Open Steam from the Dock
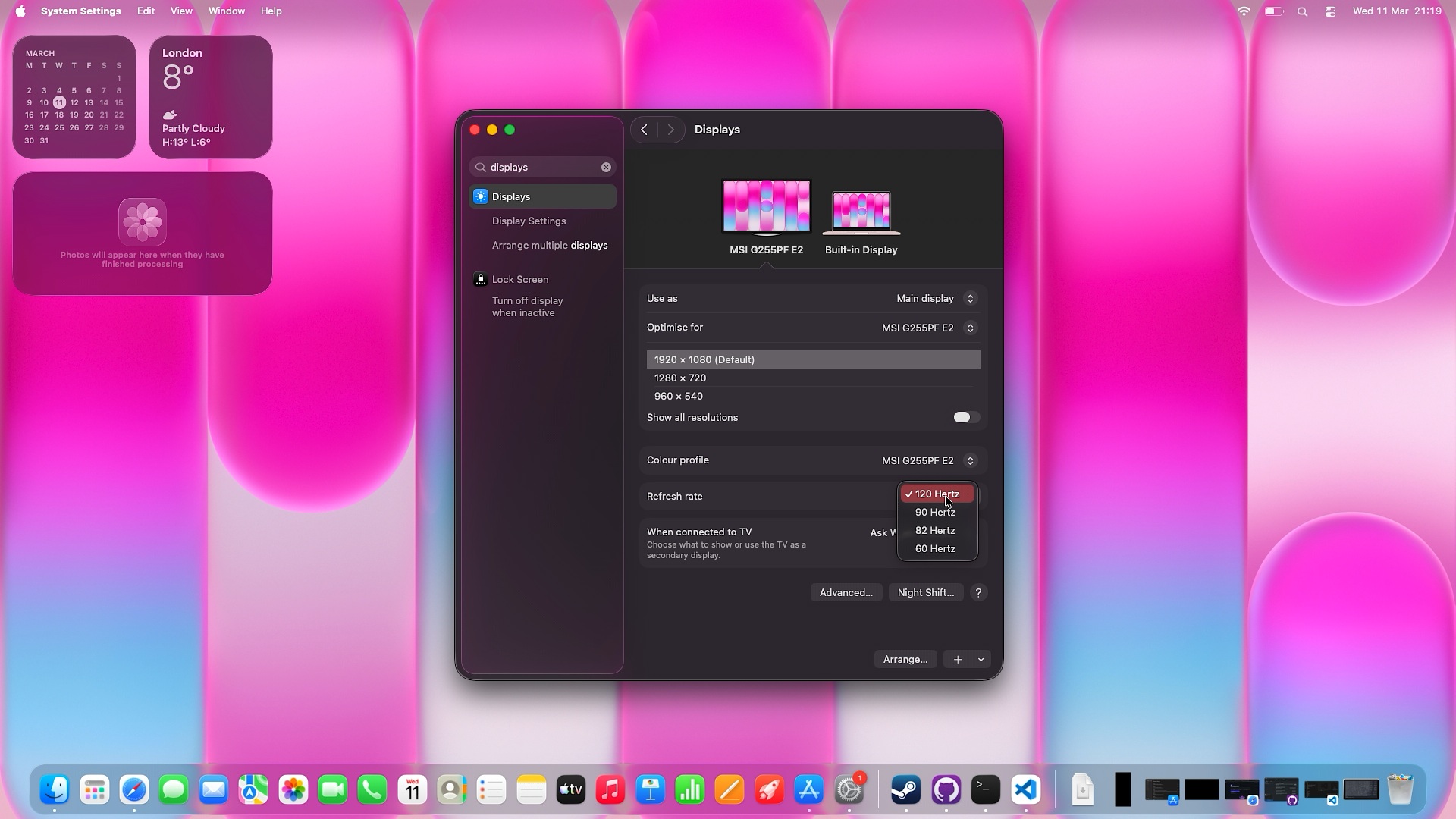The image size is (1456, 819). coord(904,789)
